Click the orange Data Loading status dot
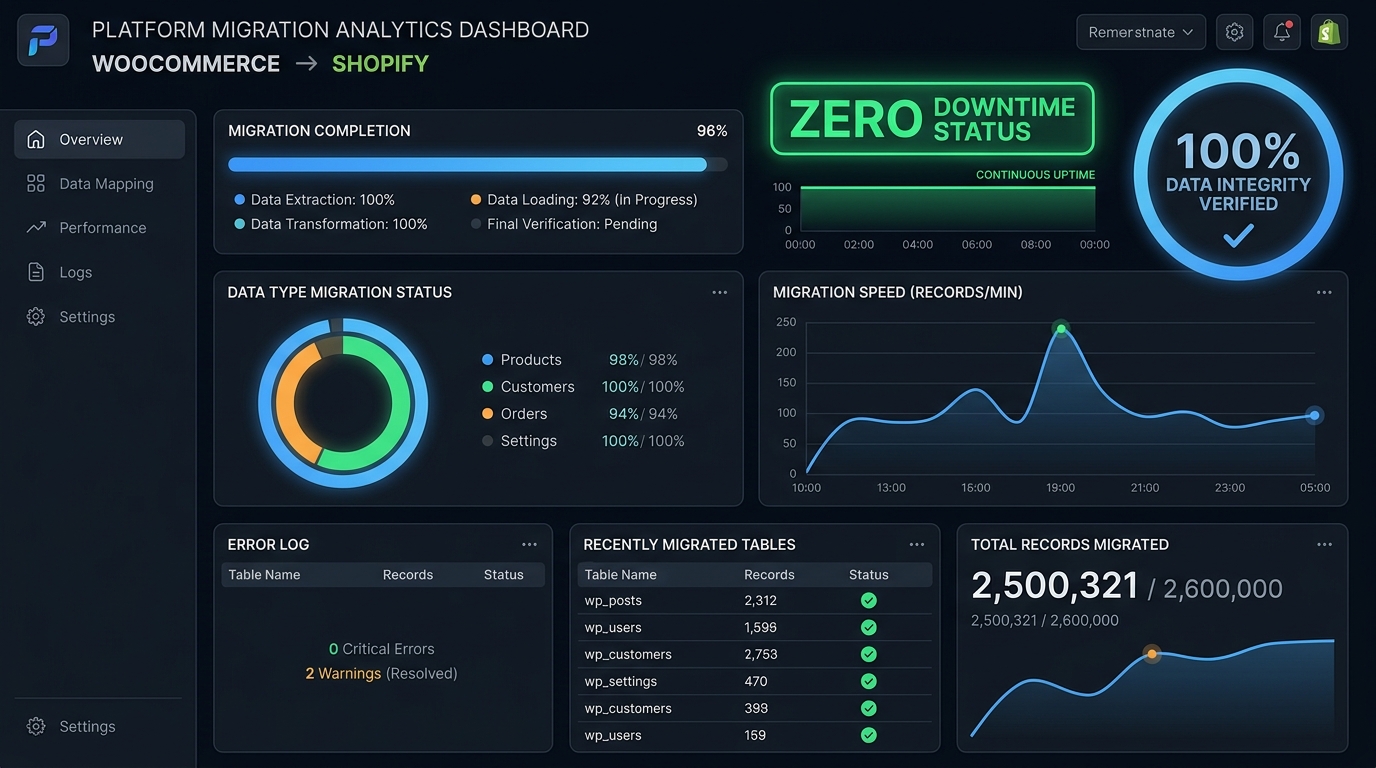This screenshot has width=1376, height=768. tap(476, 200)
